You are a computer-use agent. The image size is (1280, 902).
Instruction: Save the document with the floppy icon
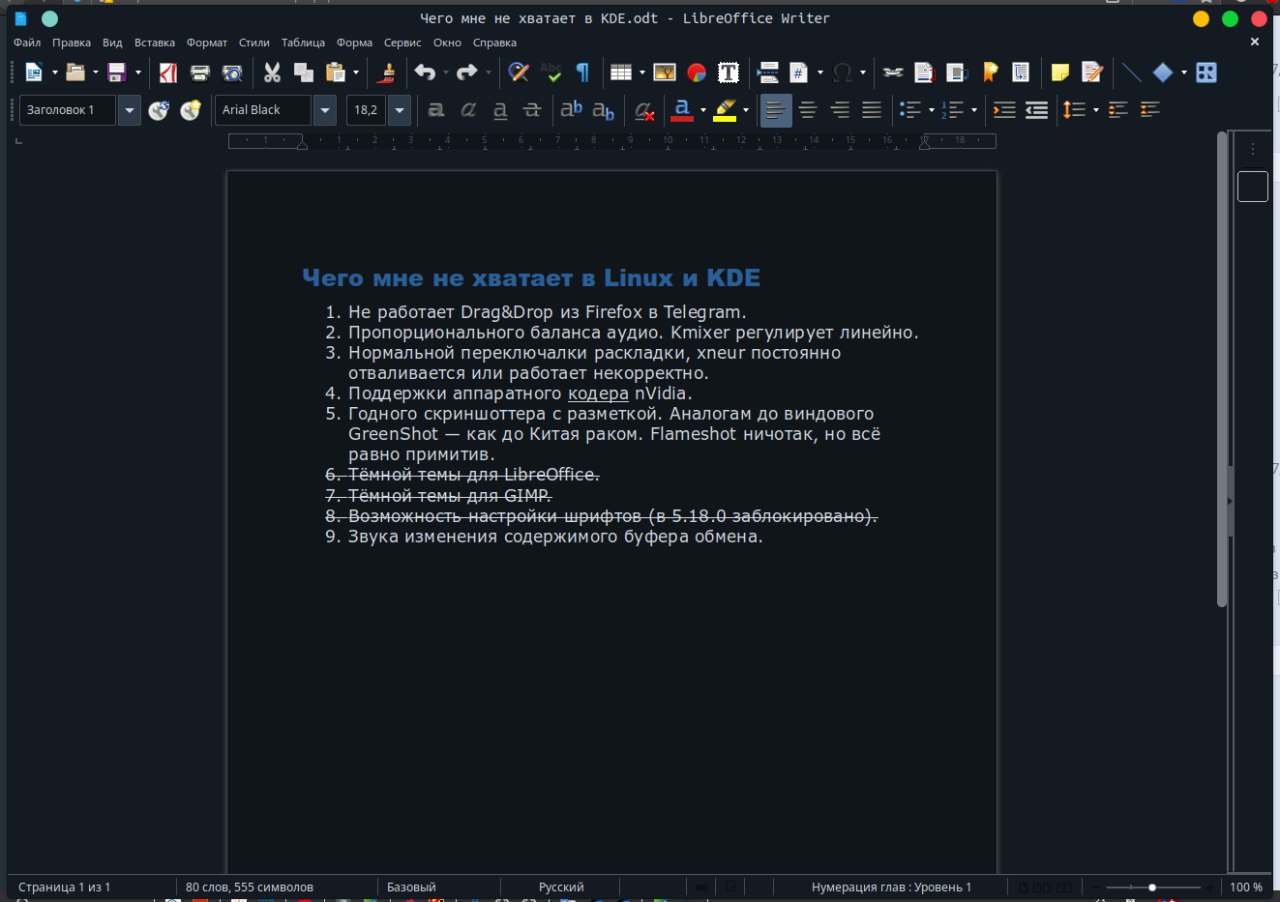[116, 72]
